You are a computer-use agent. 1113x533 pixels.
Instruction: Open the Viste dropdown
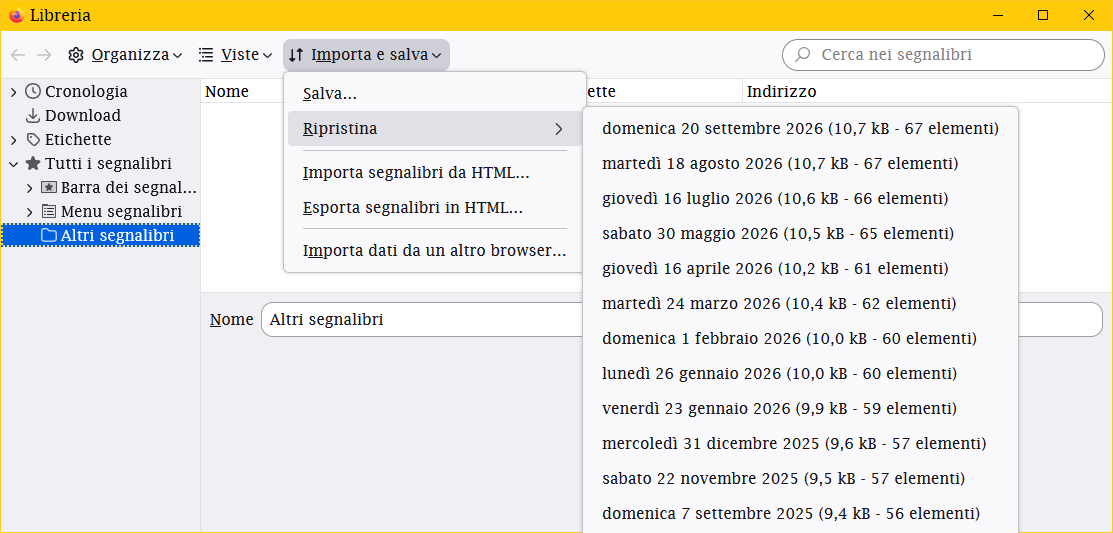tap(236, 55)
